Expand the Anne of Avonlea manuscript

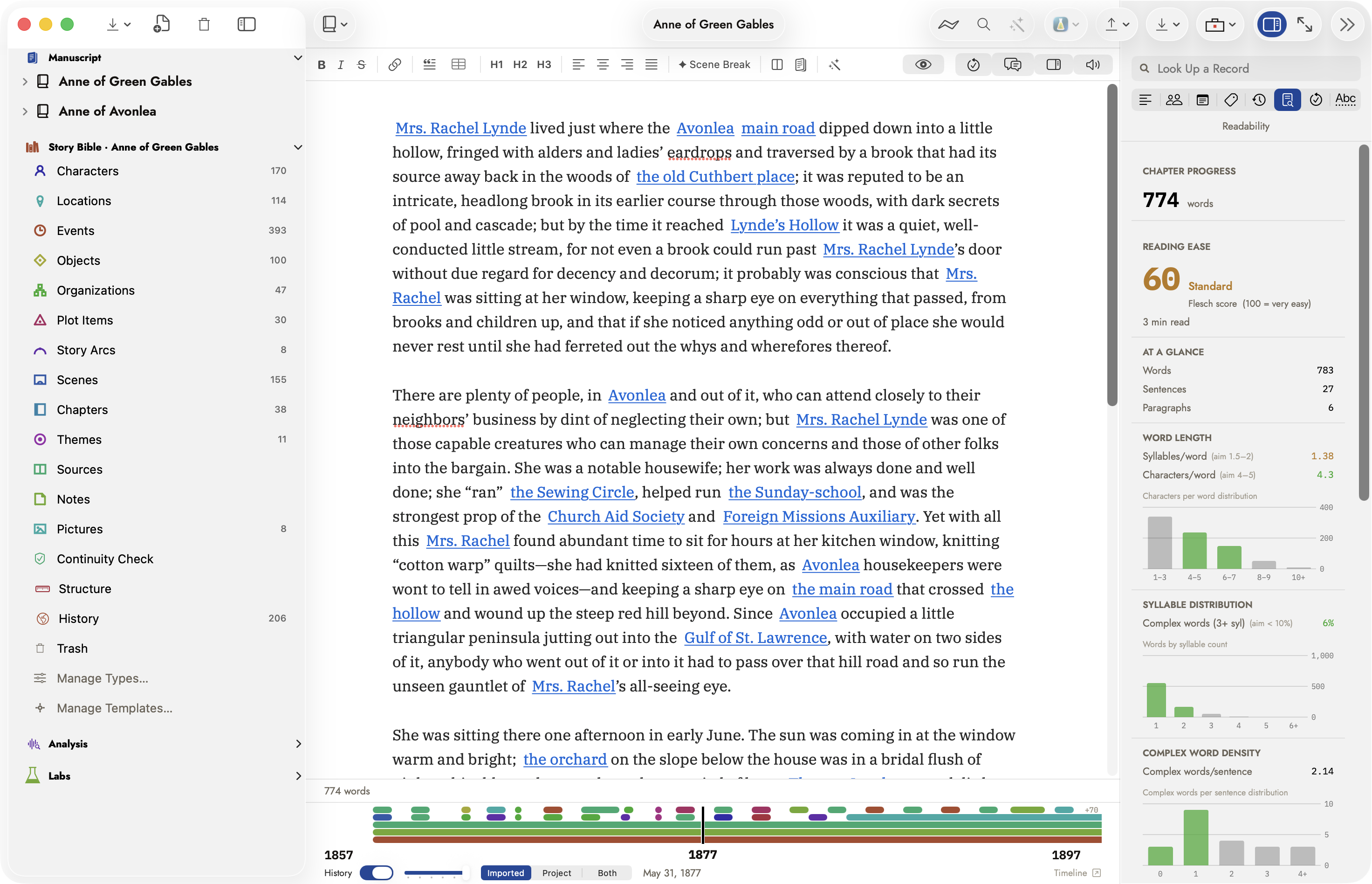tap(25, 111)
